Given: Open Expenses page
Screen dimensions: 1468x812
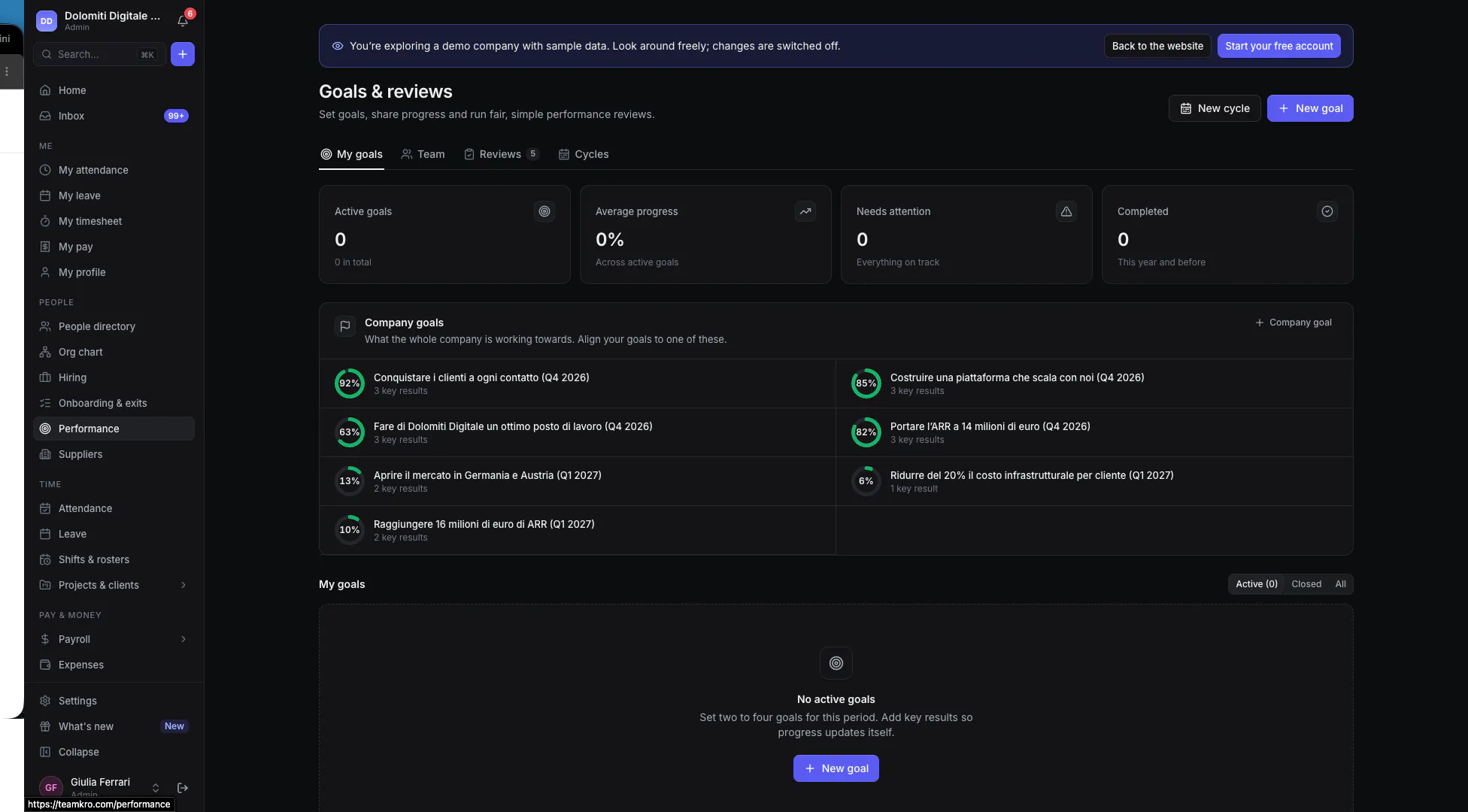Looking at the screenshot, I should 114,665.
